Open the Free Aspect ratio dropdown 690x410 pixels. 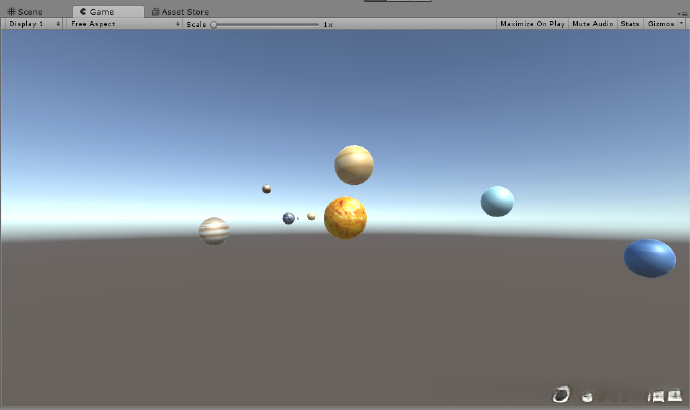tap(125, 24)
